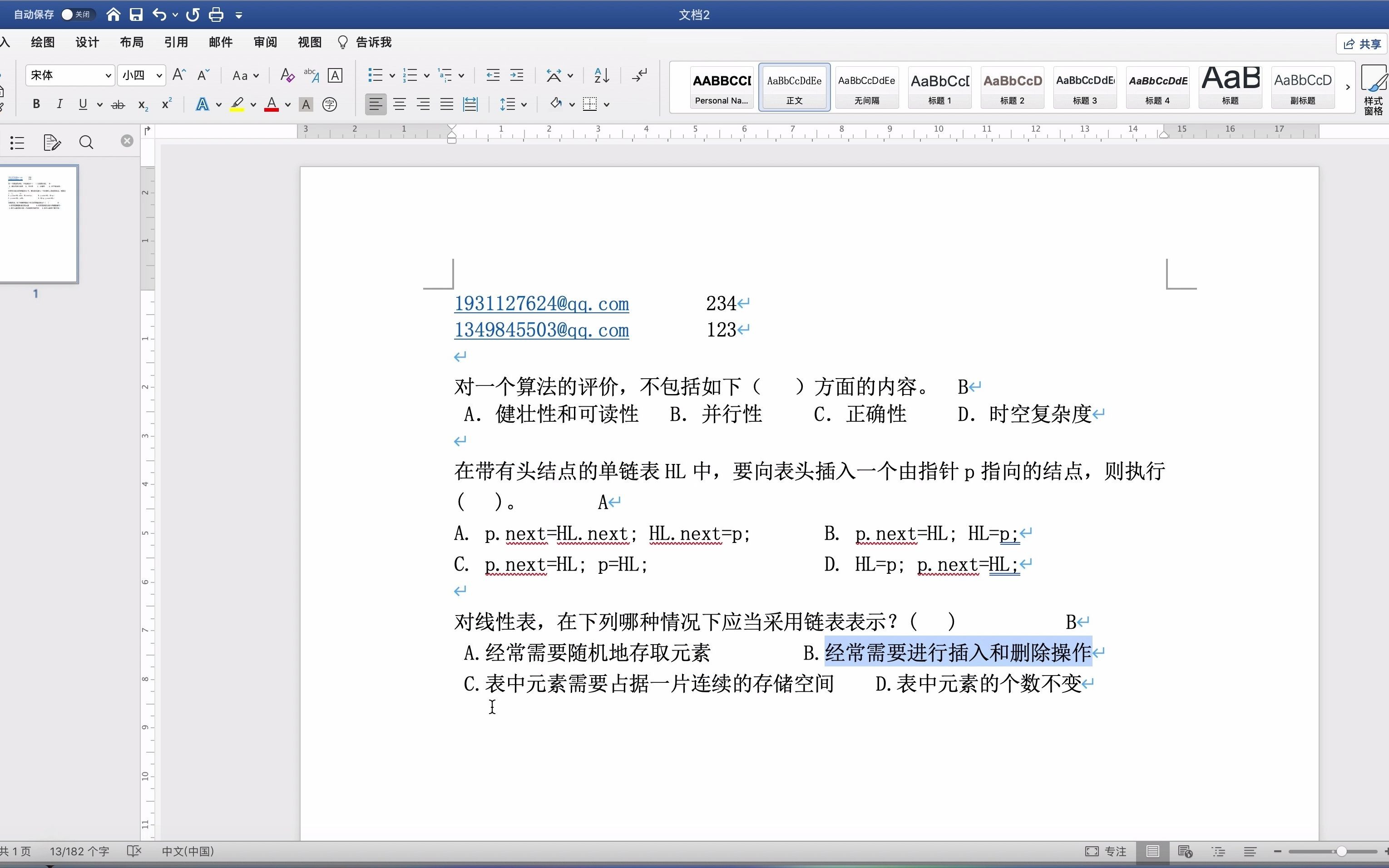Undo the last action
This screenshot has height=868, width=1389.
(x=160, y=15)
